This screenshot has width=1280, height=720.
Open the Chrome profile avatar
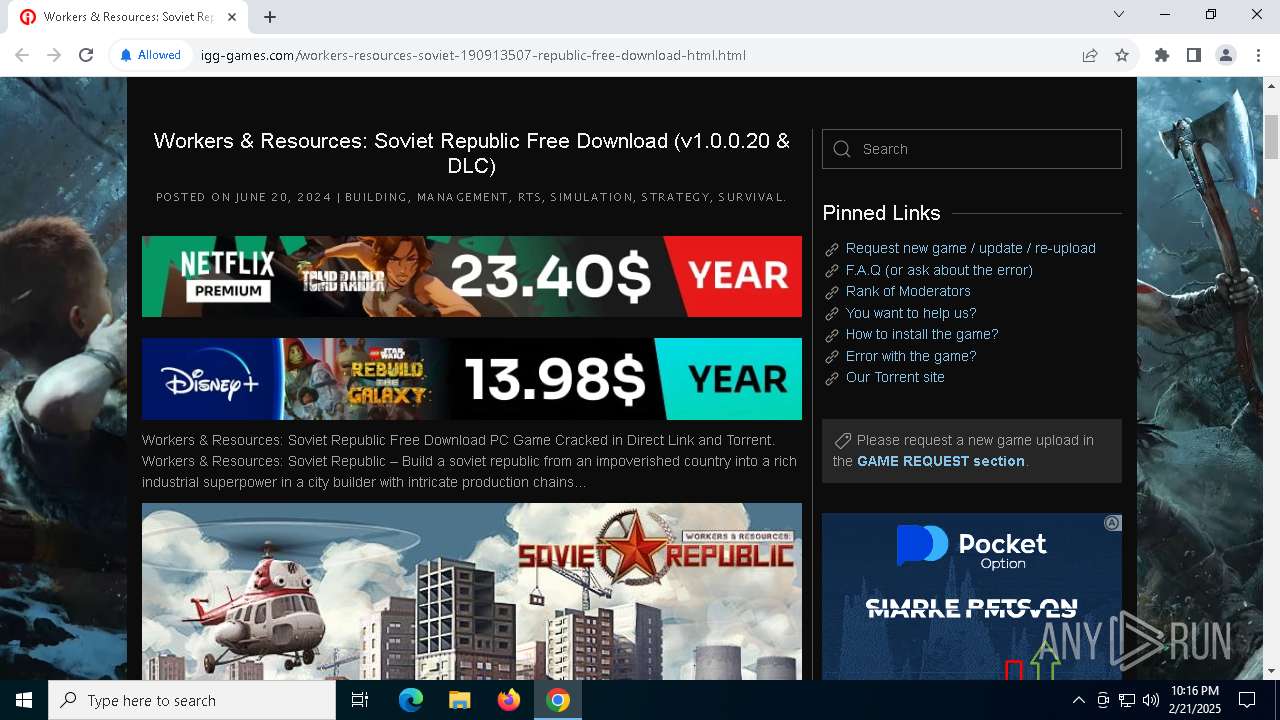pos(1226,55)
